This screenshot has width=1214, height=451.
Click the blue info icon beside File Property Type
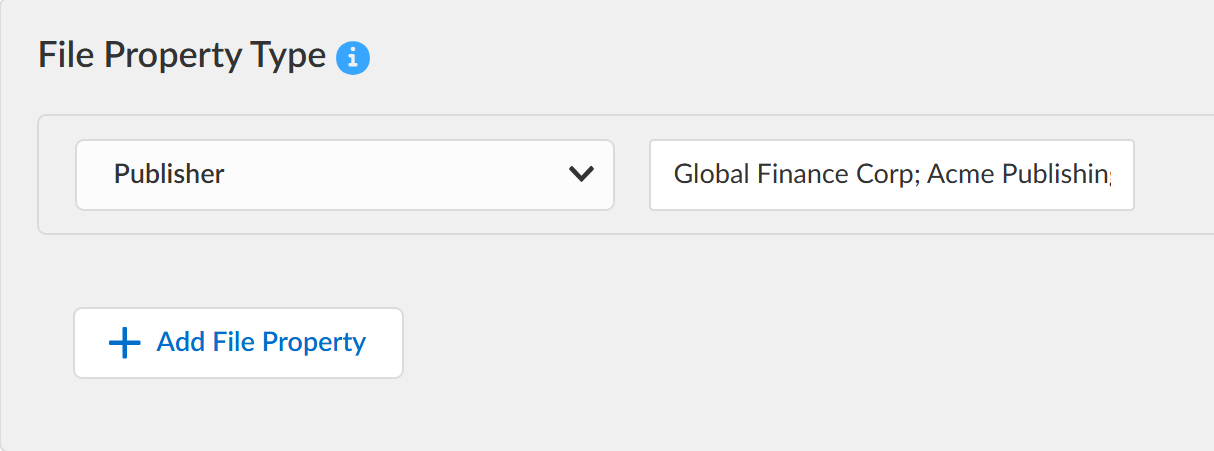tap(353, 58)
